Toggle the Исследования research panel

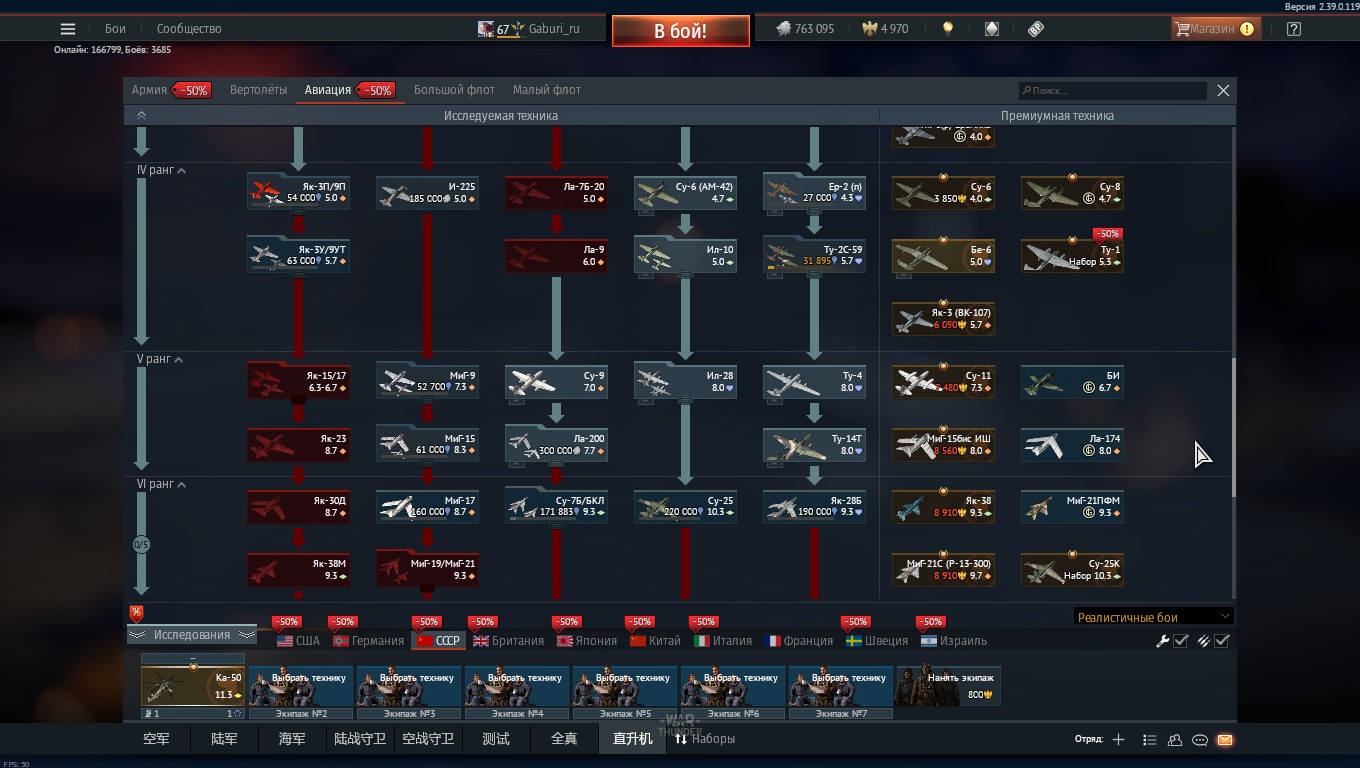(x=192, y=635)
